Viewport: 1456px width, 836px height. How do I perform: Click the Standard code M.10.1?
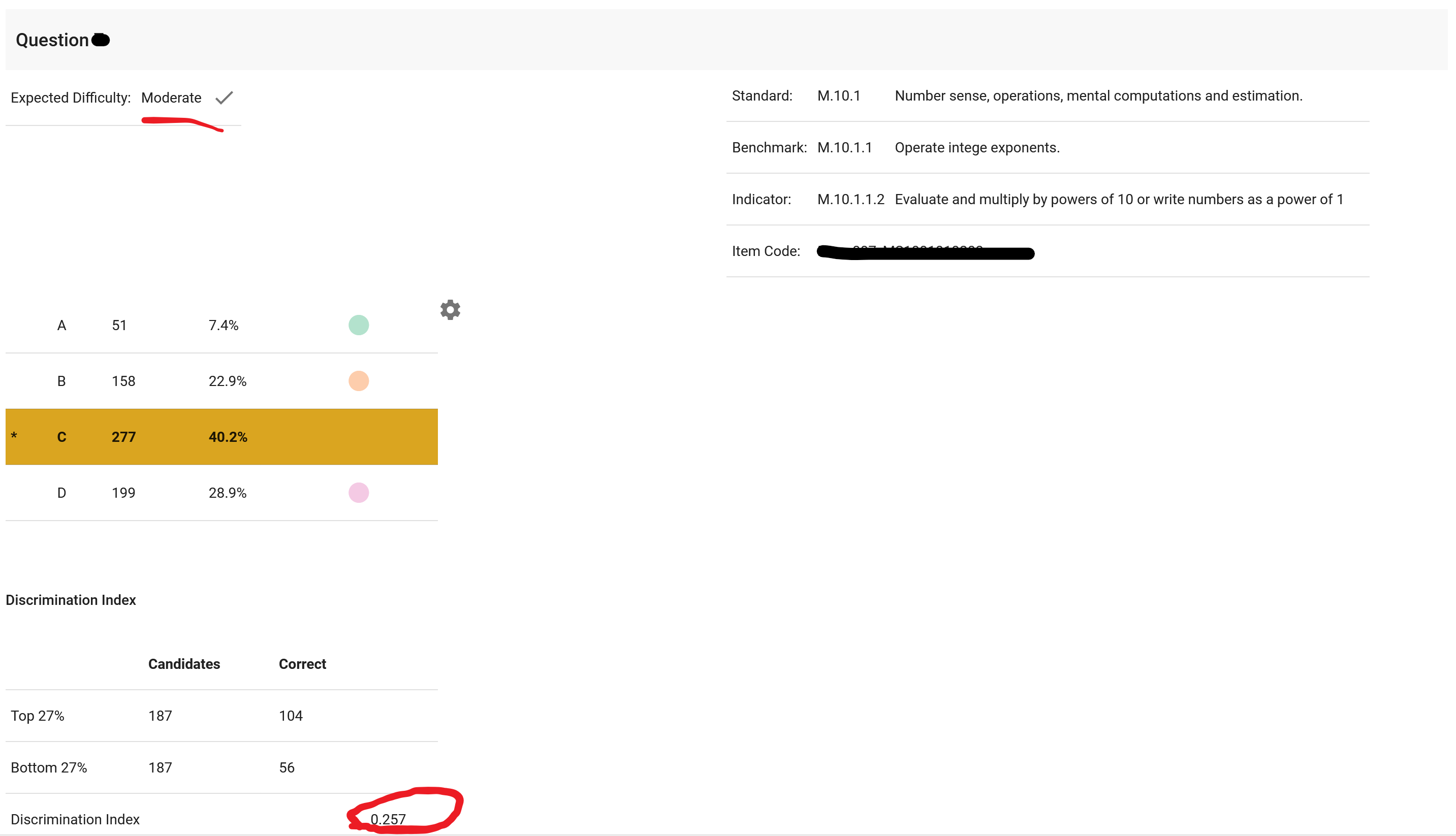tap(838, 96)
